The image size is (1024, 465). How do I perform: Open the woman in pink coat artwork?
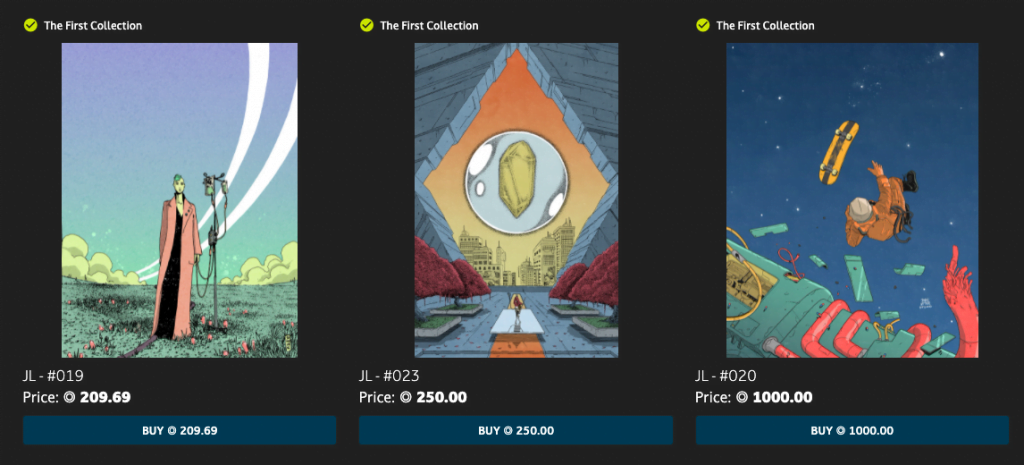coord(180,200)
